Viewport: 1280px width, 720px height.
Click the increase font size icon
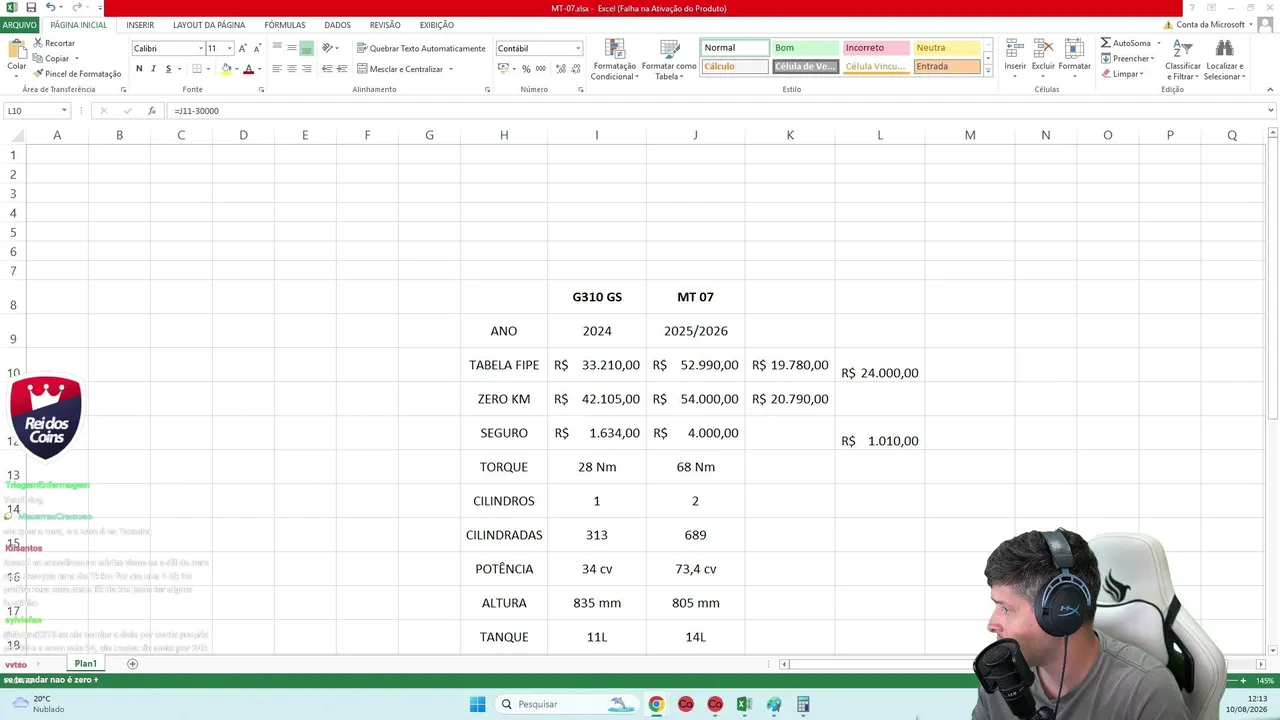[x=242, y=48]
